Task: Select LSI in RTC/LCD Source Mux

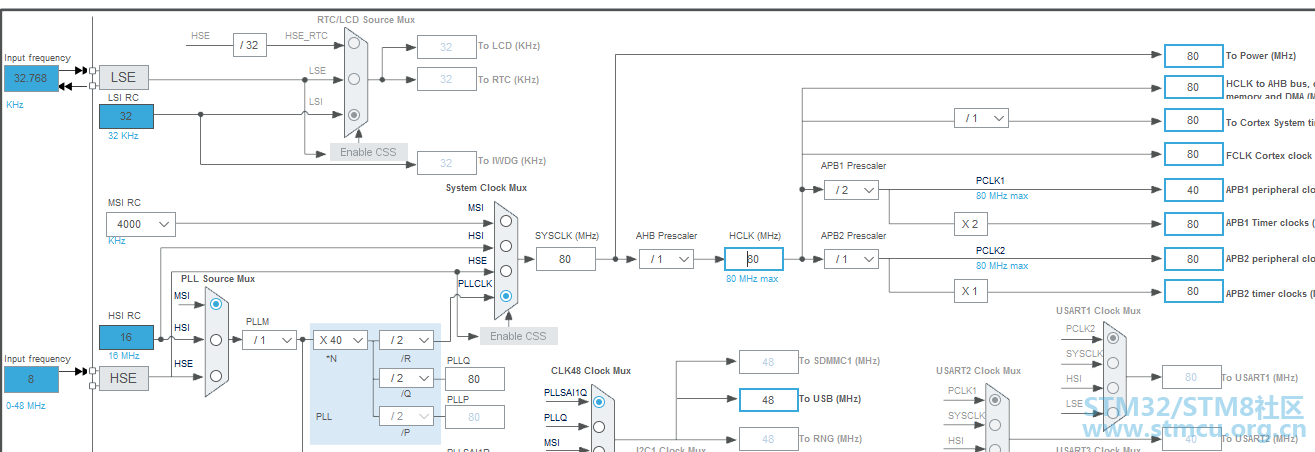Action: point(354,115)
